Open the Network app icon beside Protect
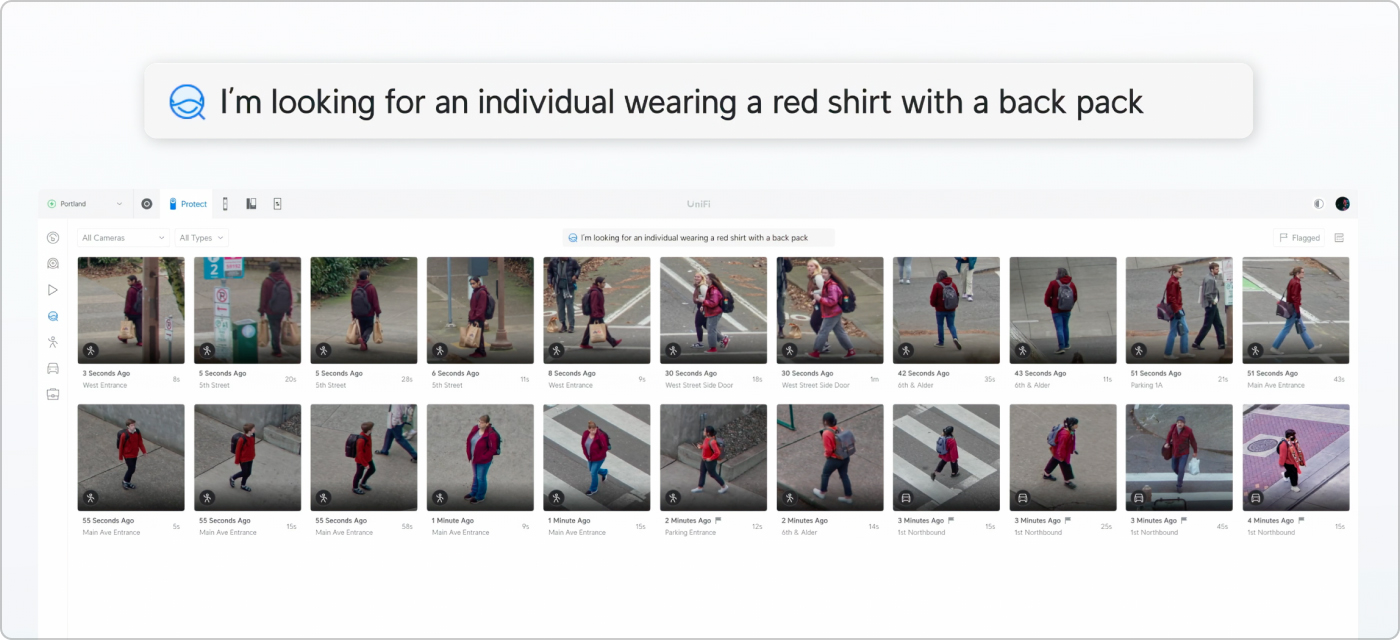The height and width of the screenshot is (640, 1400). point(147,204)
